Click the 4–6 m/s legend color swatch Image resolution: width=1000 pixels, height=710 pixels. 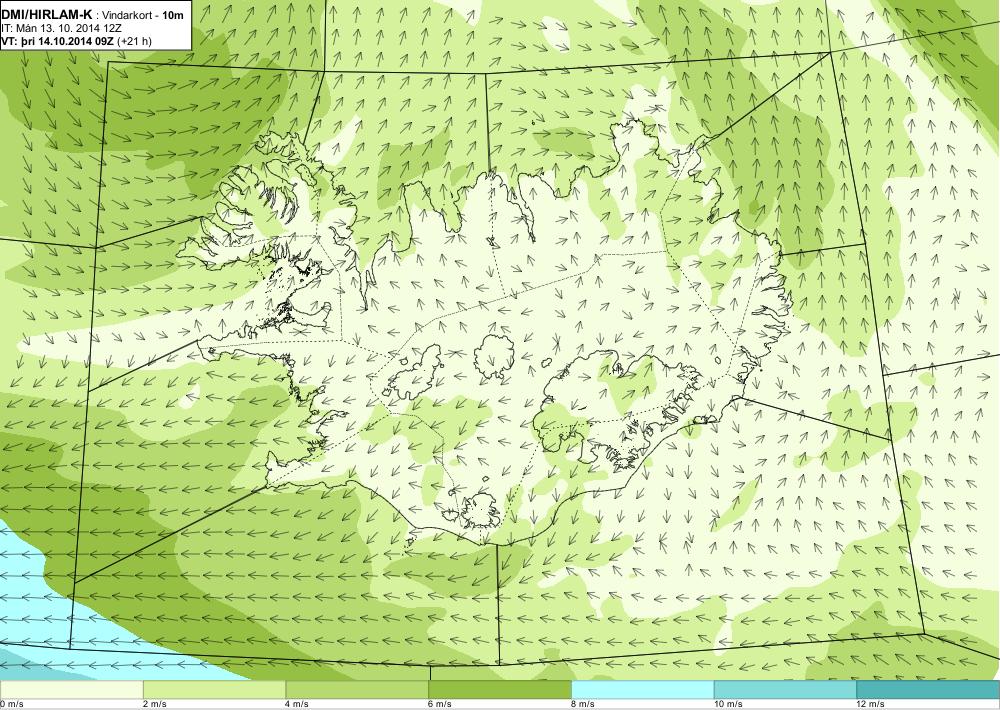click(x=357, y=690)
